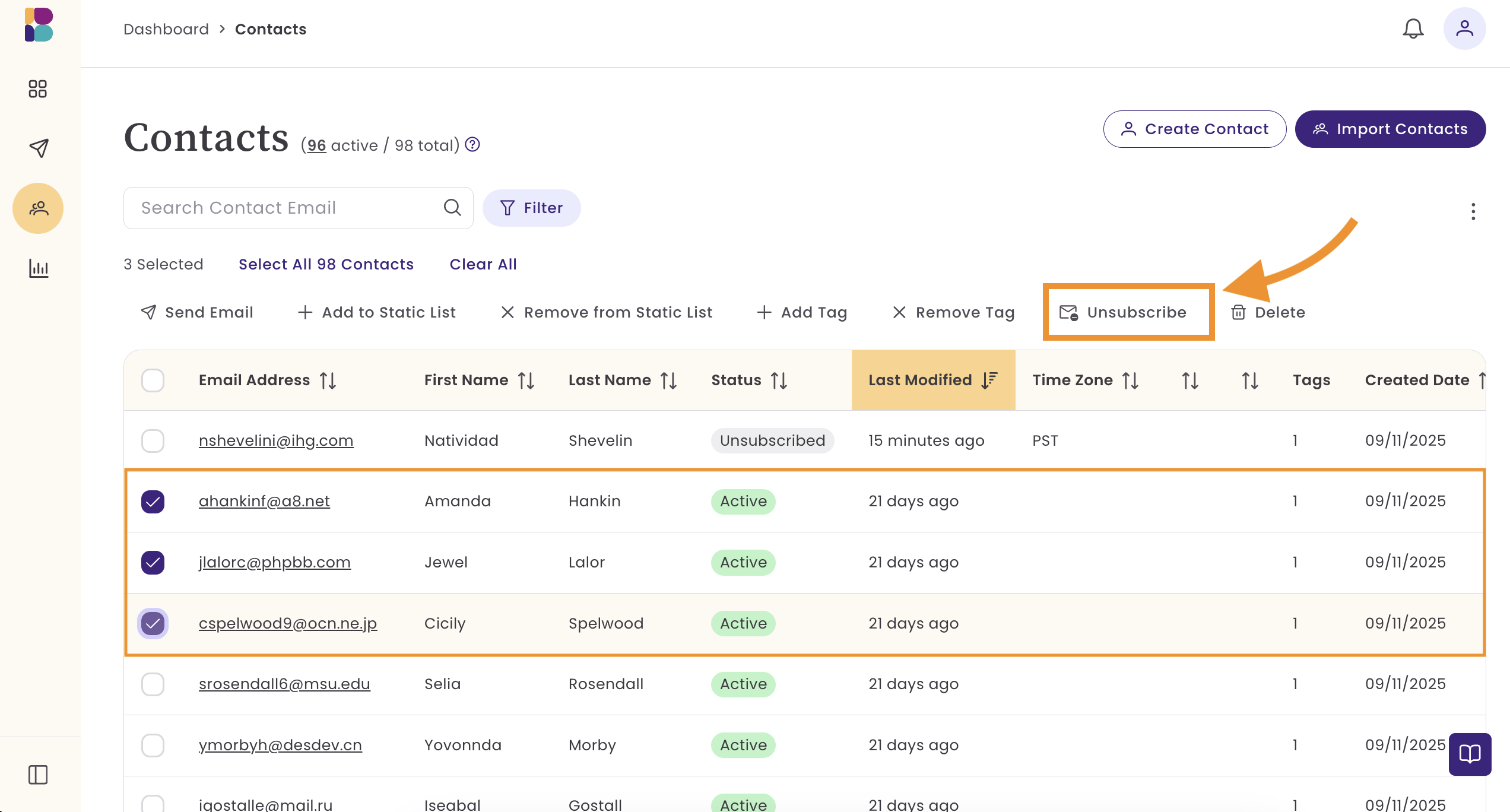Open the notifications bell
The image size is (1510, 812).
(x=1413, y=28)
